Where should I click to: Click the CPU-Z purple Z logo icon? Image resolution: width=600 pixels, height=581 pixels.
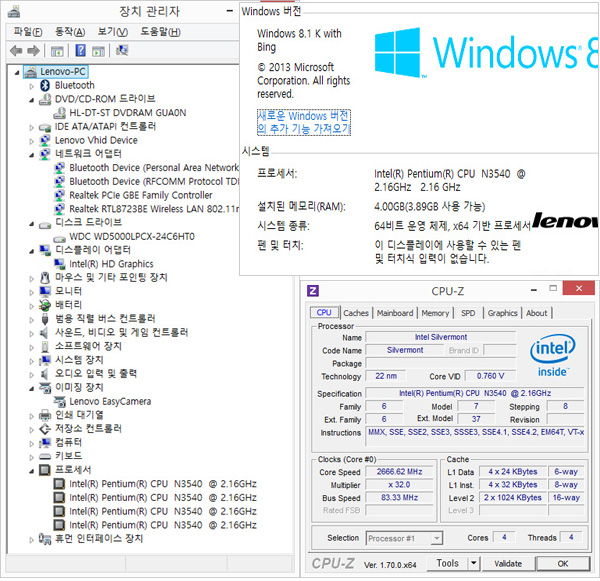point(313,291)
